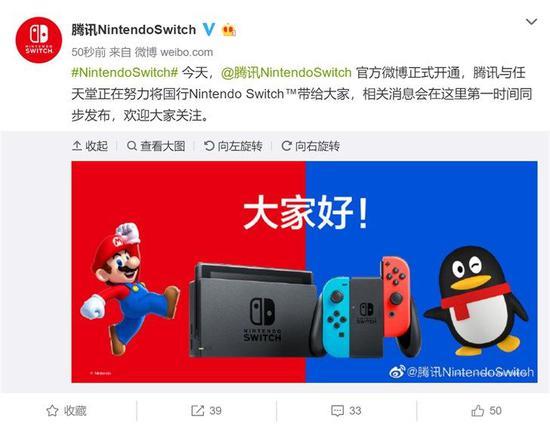Screen dimensions: 550x426
Task: Open the #NintendoSwitch# hashtag topic
Action: [x=125, y=73]
